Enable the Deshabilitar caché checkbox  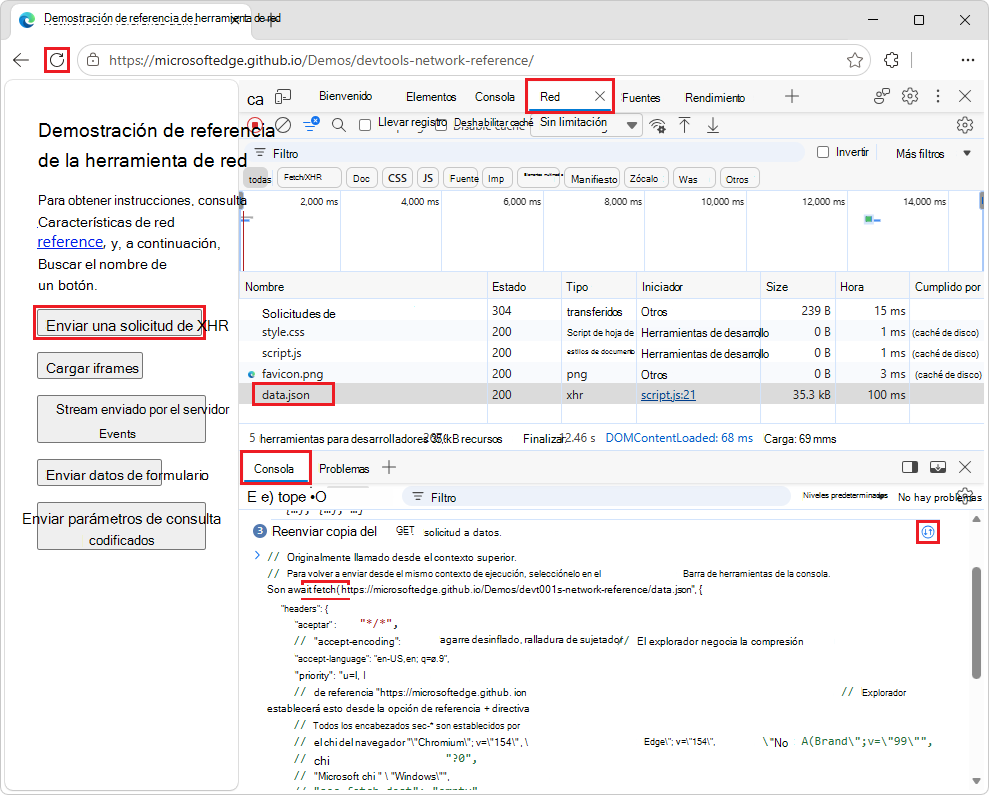(441, 125)
